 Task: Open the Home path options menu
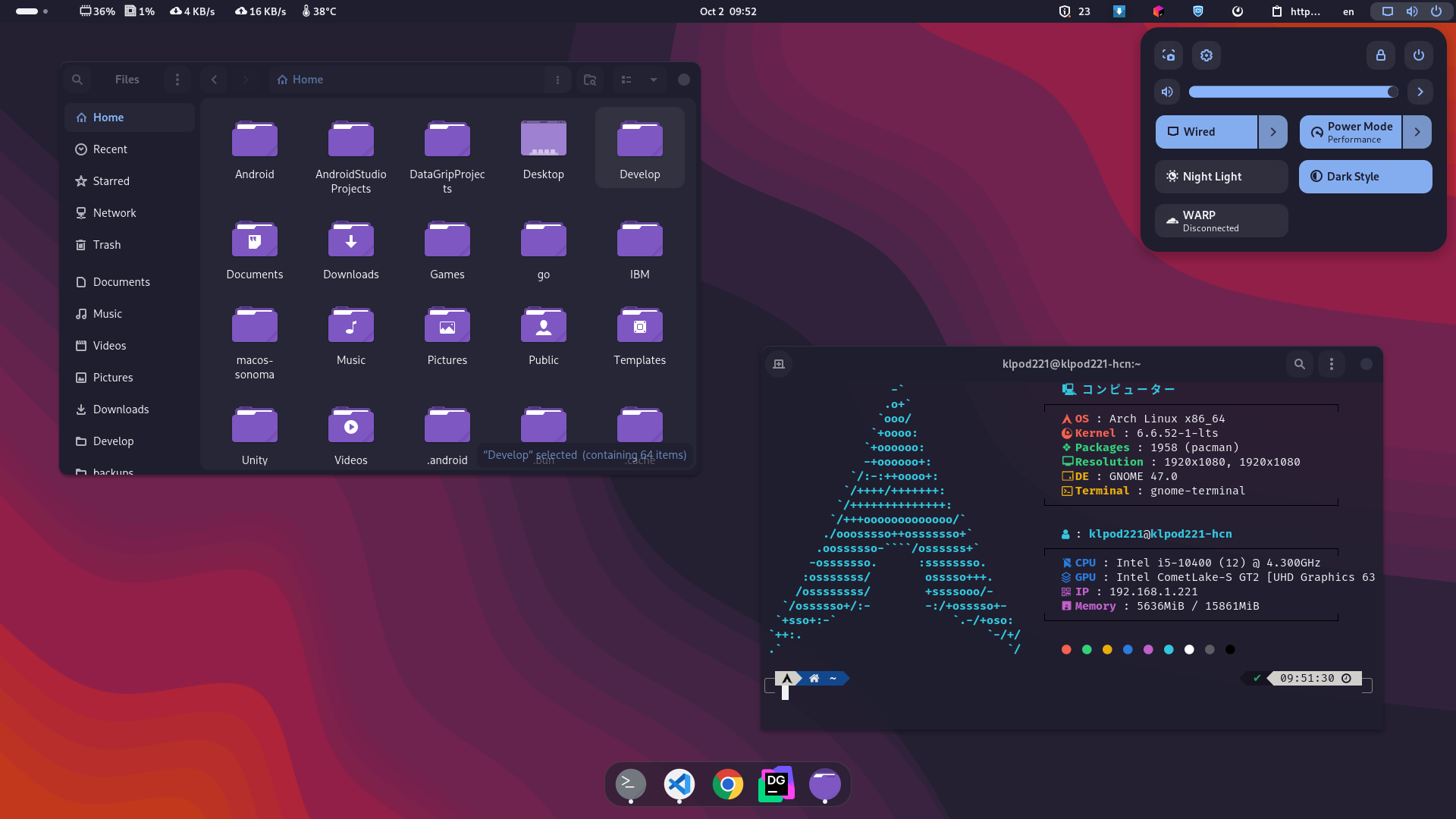pyautogui.click(x=557, y=80)
